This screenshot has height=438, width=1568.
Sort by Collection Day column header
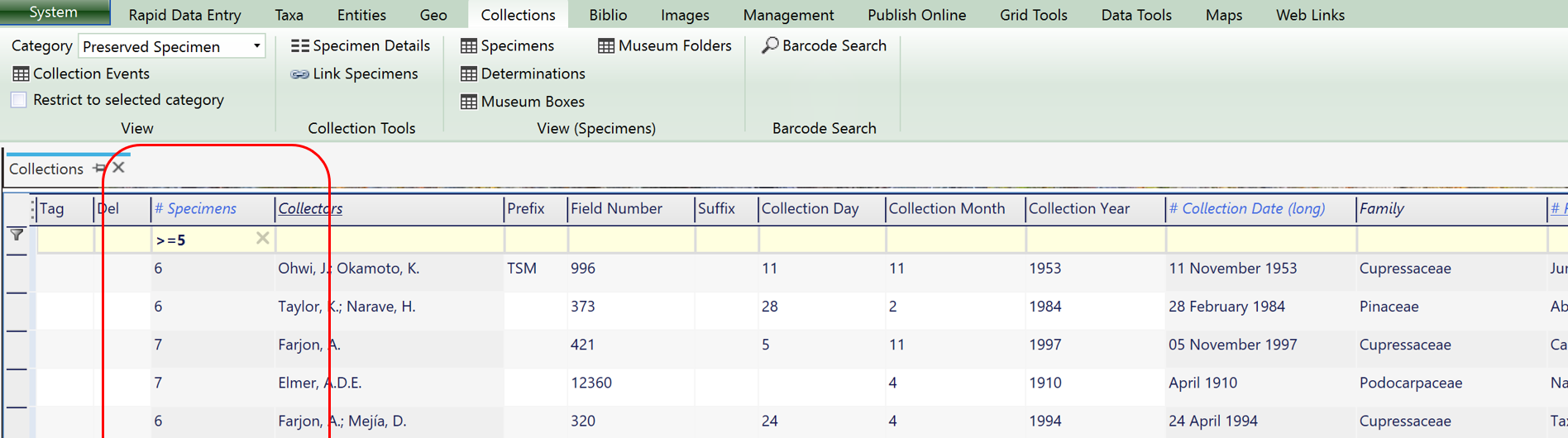click(822, 208)
